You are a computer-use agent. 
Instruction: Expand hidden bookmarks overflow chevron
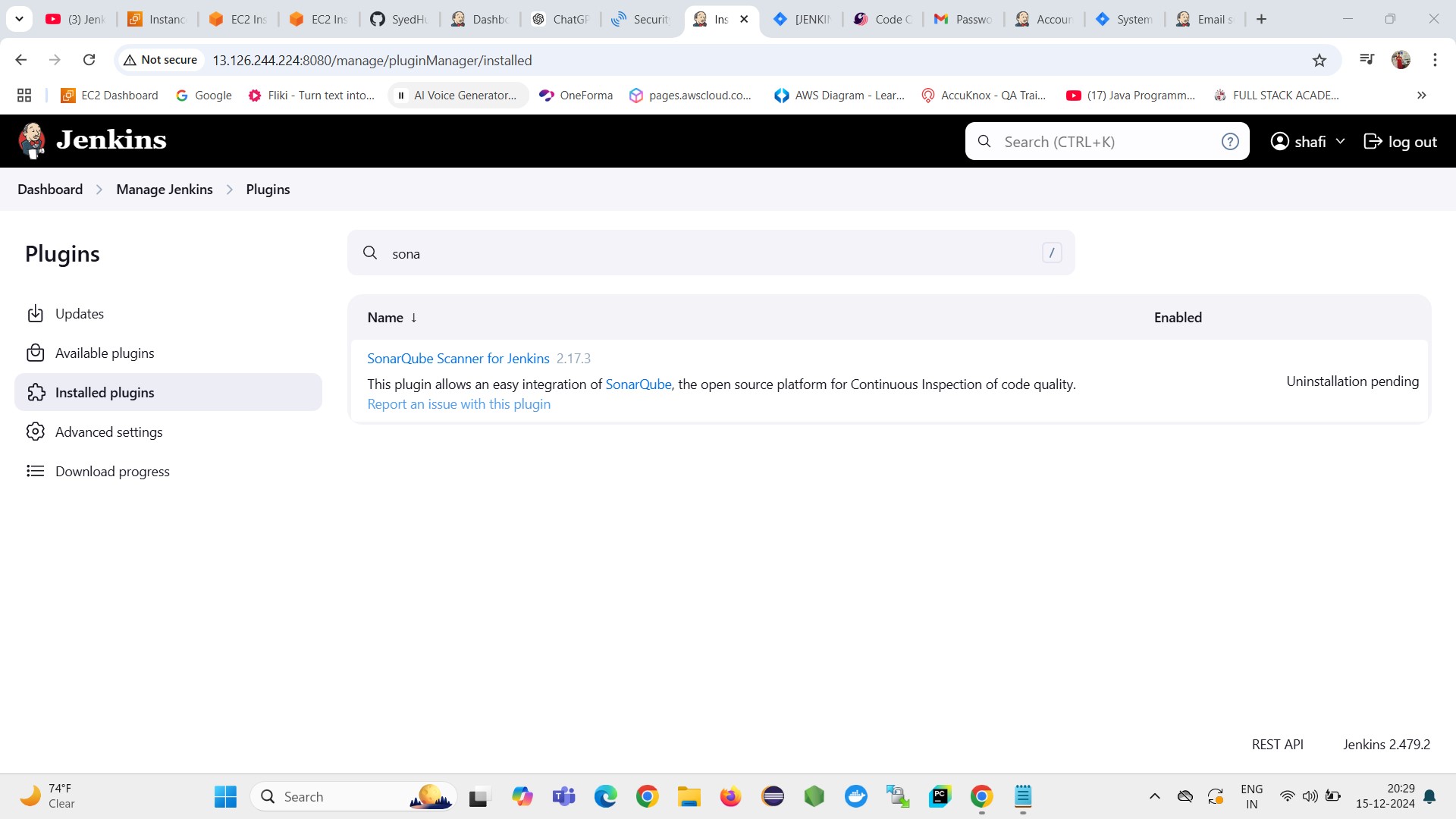[1421, 96]
